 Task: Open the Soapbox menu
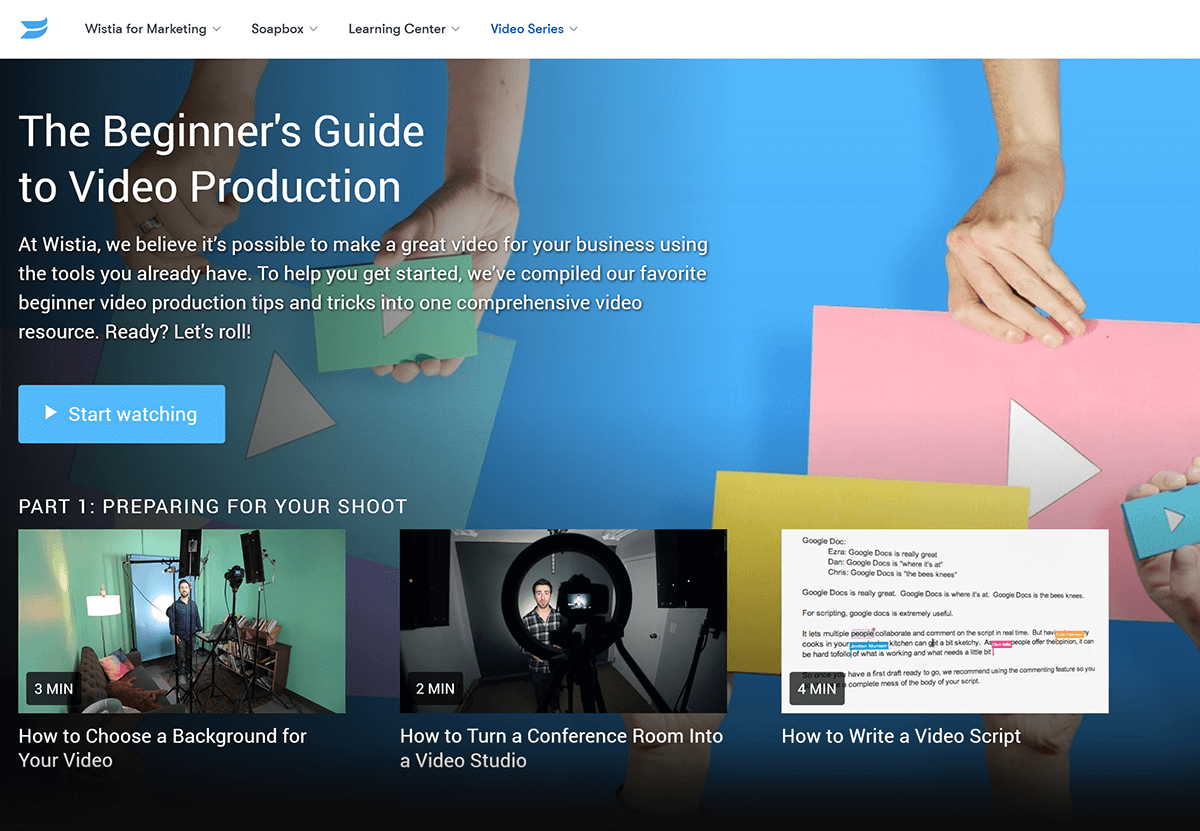coord(284,29)
